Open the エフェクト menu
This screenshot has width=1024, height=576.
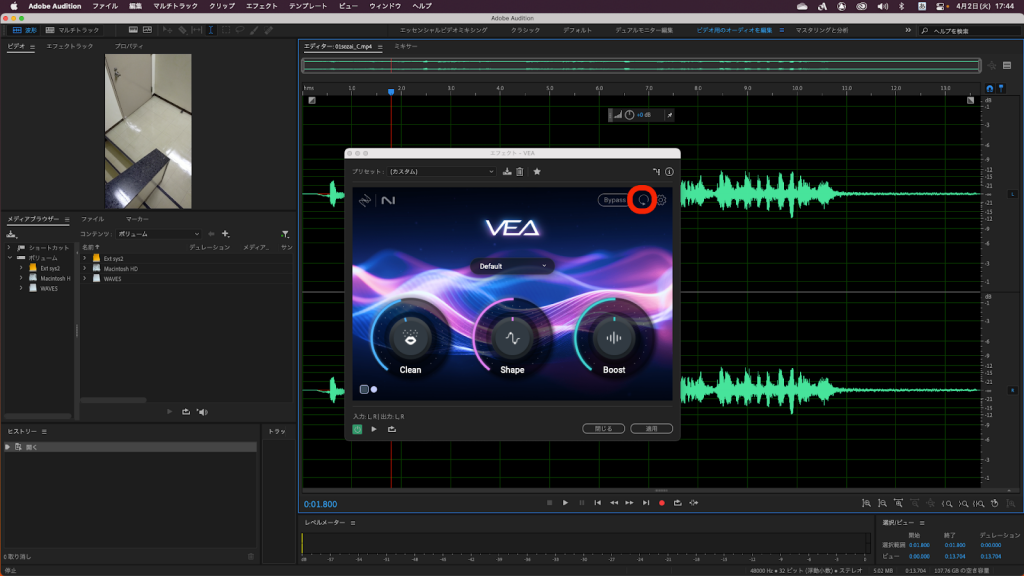coord(261,6)
